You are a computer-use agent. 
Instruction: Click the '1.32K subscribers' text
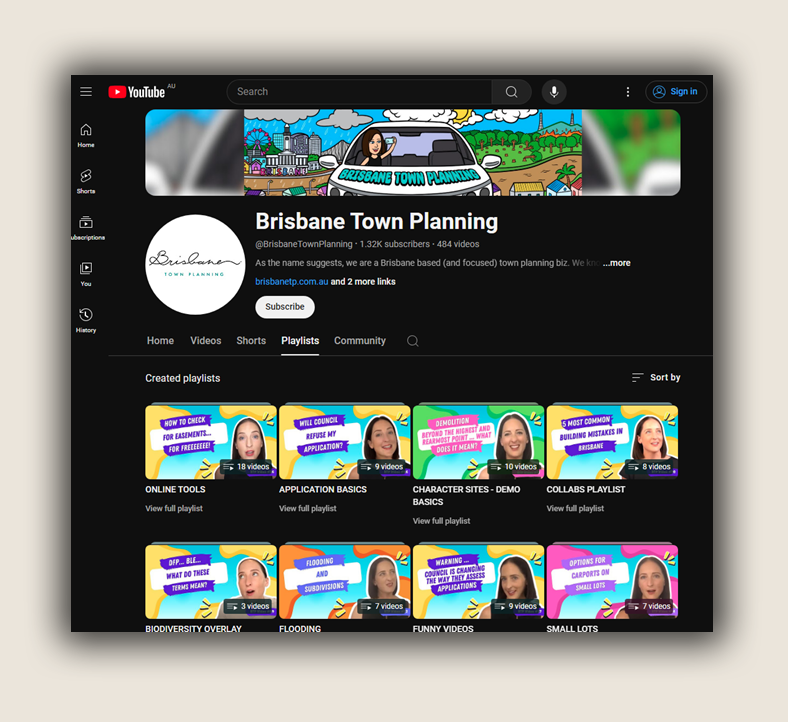point(395,244)
